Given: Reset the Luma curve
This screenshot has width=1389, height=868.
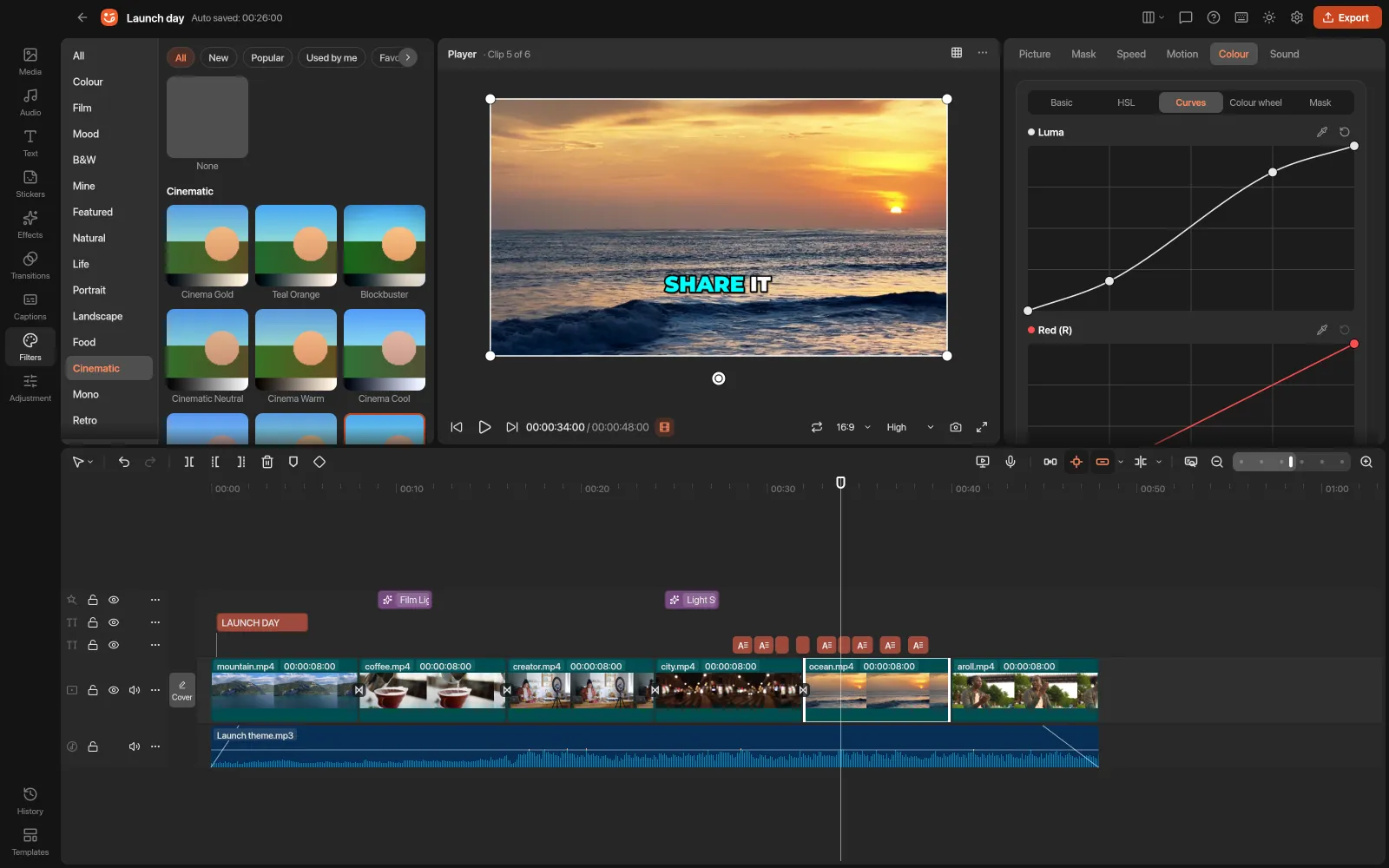Looking at the screenshot, I should click(1345, 132).
